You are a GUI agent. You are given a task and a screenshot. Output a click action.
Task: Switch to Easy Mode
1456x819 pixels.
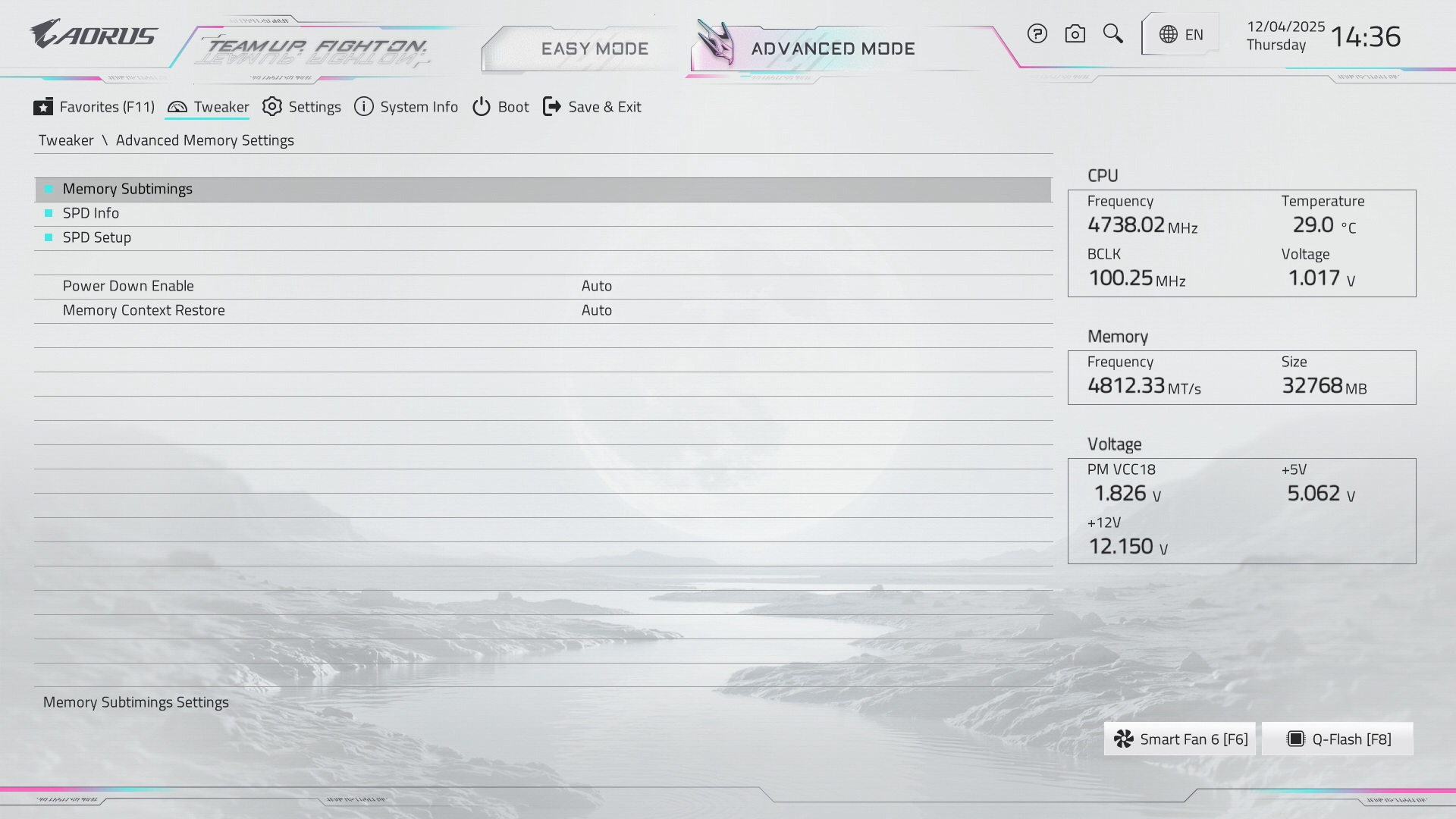pyautogui.click(x=594, y=49)
